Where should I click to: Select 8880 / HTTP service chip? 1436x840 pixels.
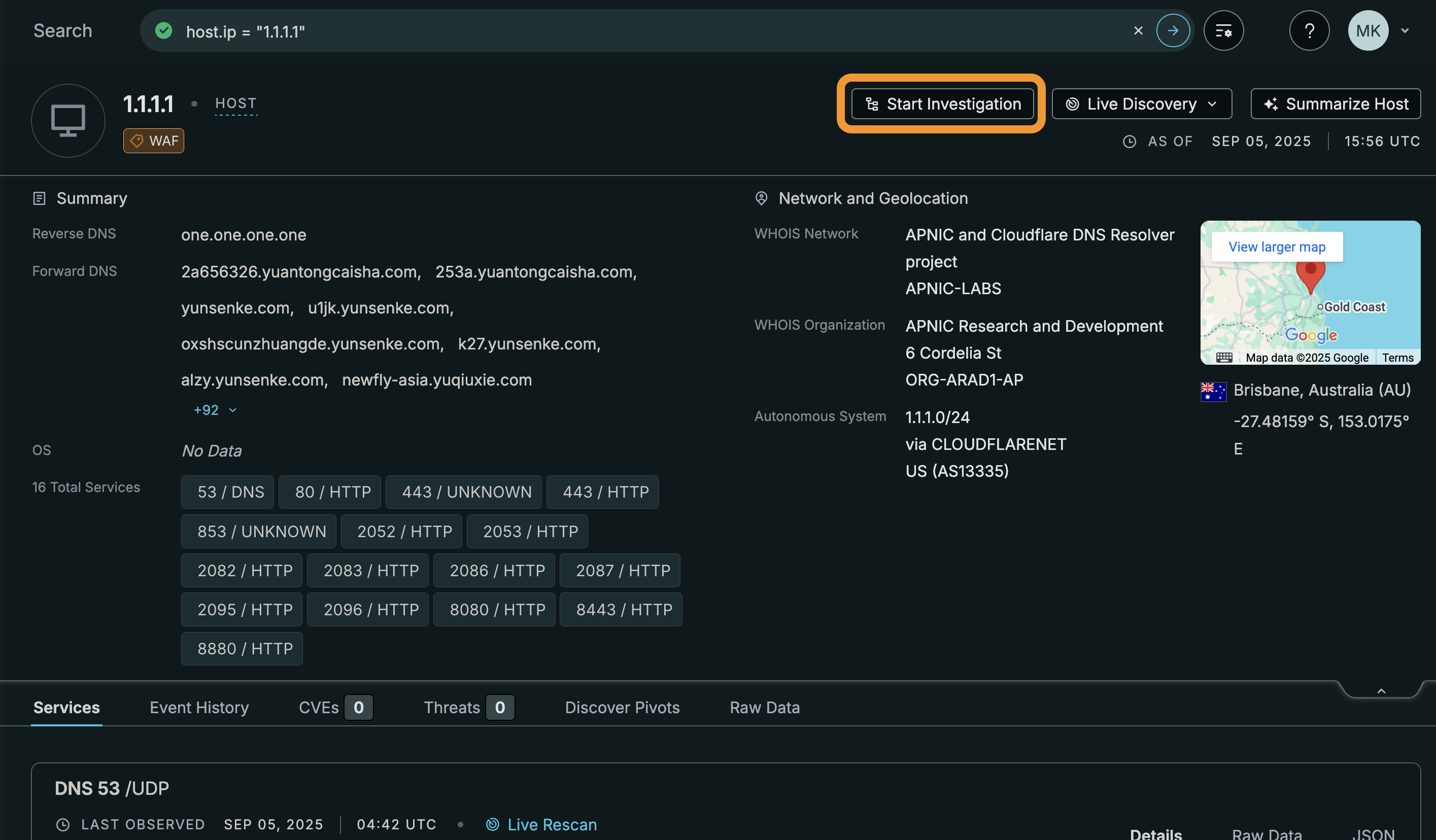(x=242, y=649)
